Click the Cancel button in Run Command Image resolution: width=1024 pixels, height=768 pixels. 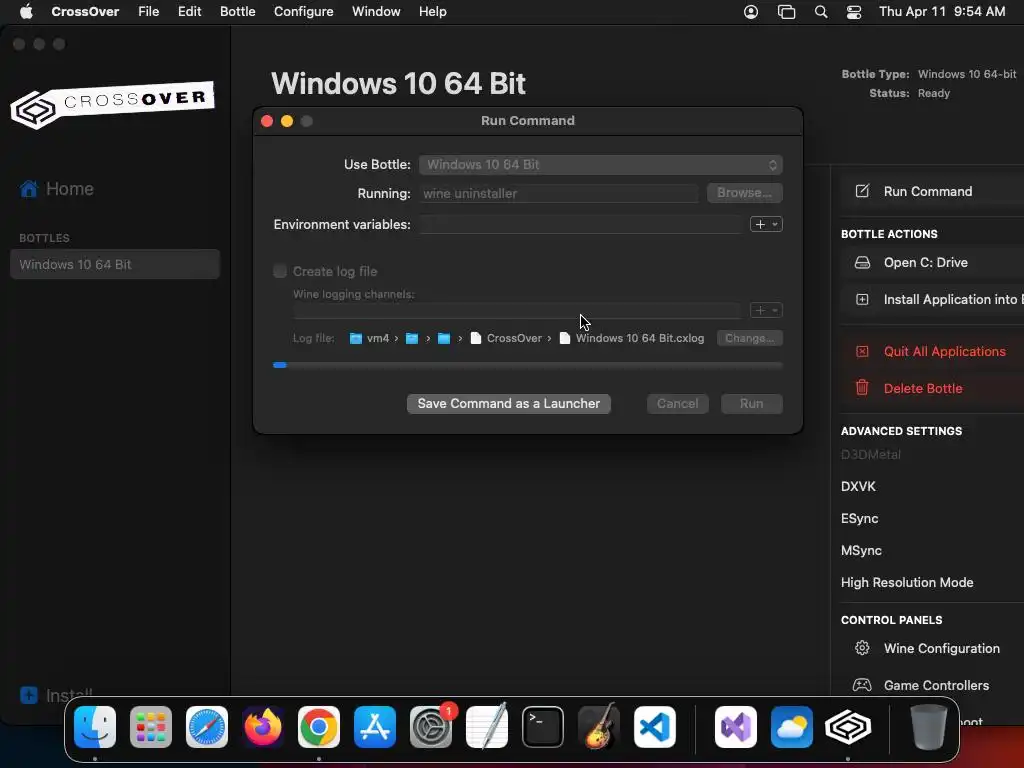point(677,404)
